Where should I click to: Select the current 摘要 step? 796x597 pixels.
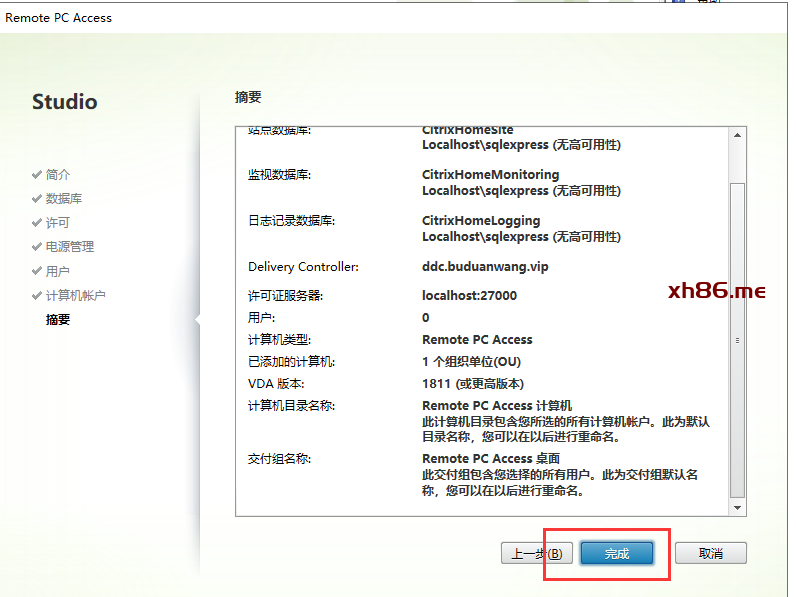coord(58,319)
